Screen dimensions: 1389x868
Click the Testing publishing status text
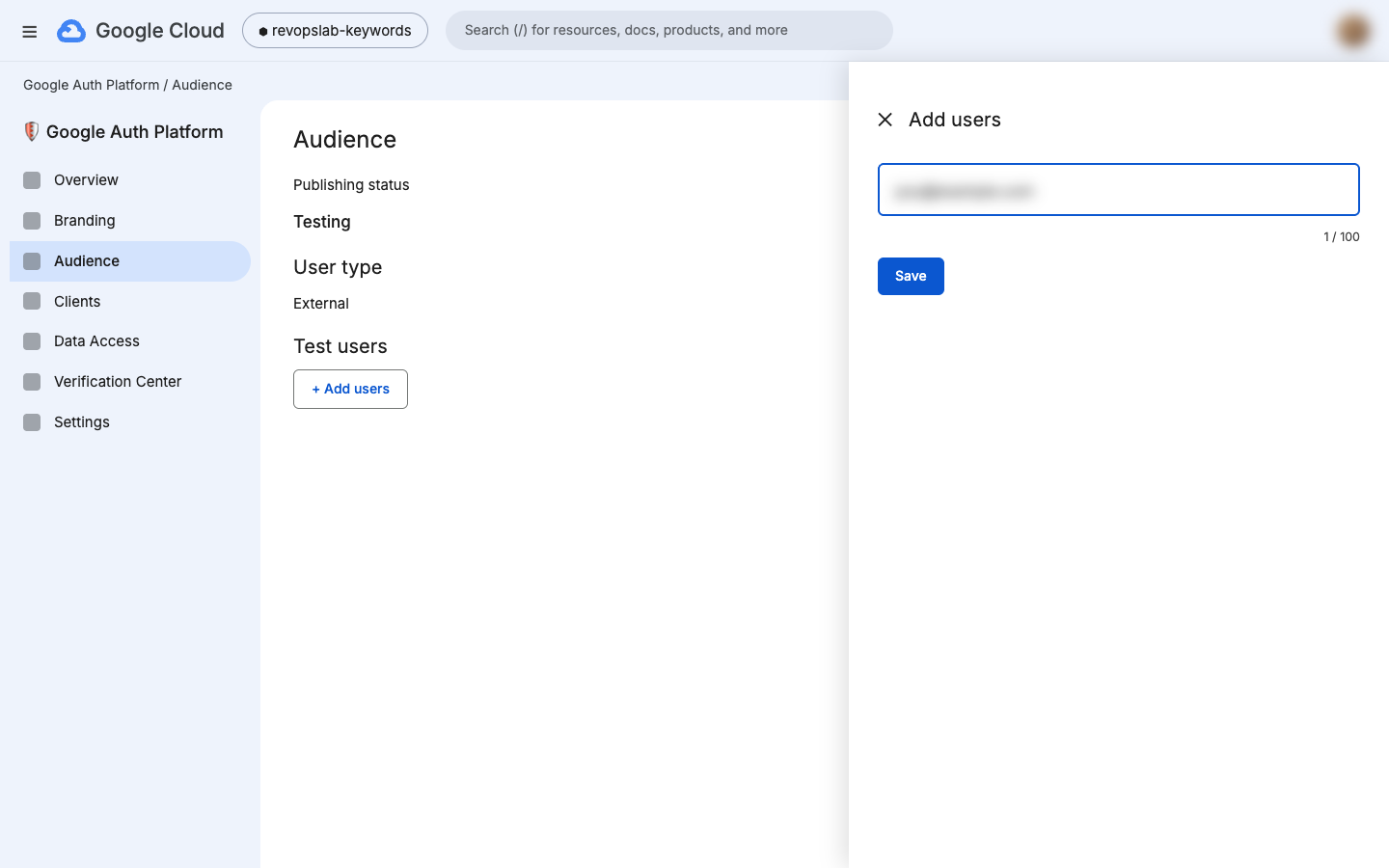click(322, 222)
